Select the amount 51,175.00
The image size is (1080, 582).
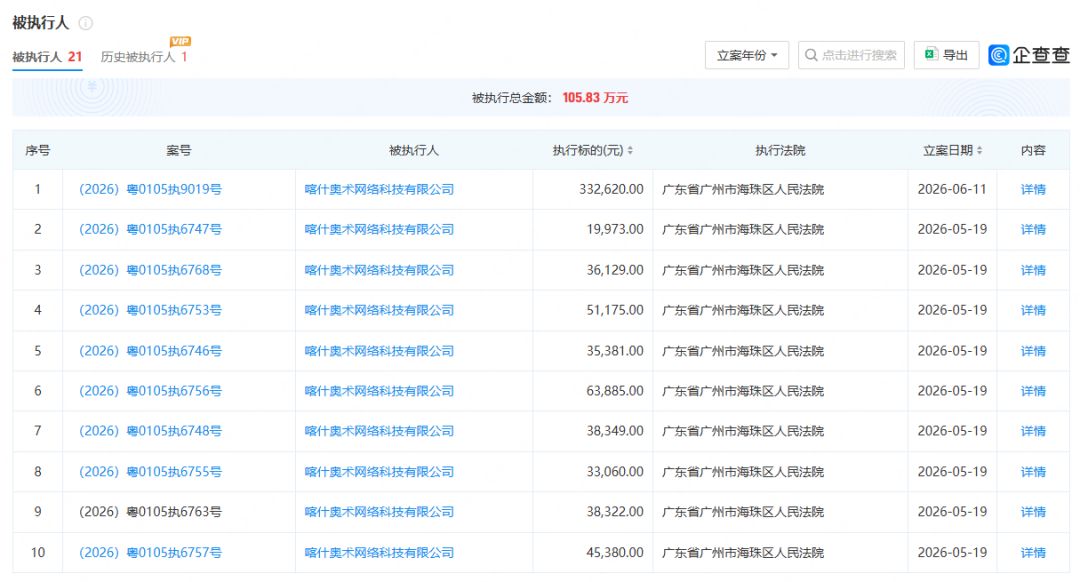pos(615,310)
